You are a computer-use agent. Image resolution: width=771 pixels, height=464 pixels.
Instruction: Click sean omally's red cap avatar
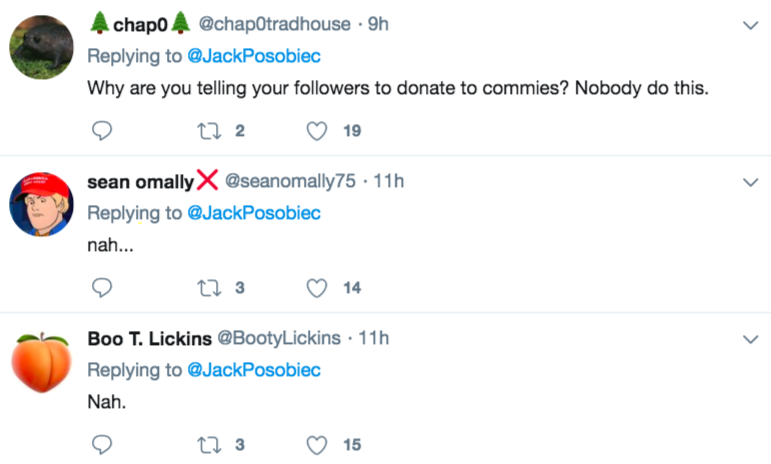pos(40,203)
